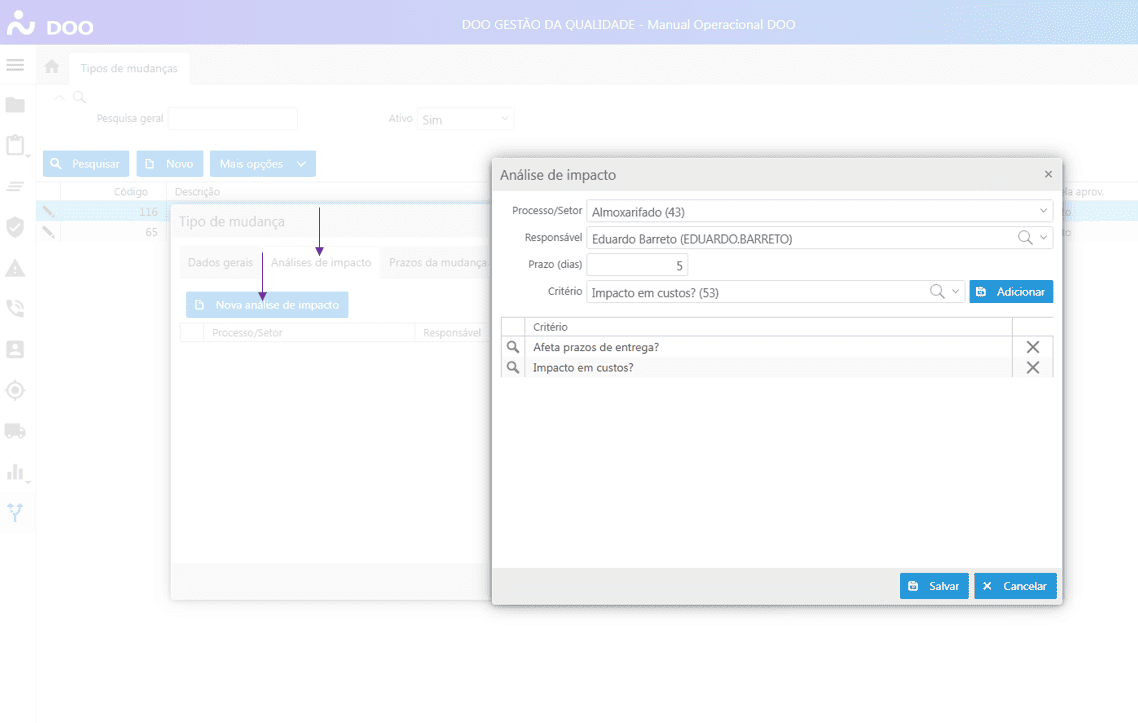Click the target icon in the sidebar
1138x723 pixels.
click(15, 390)
